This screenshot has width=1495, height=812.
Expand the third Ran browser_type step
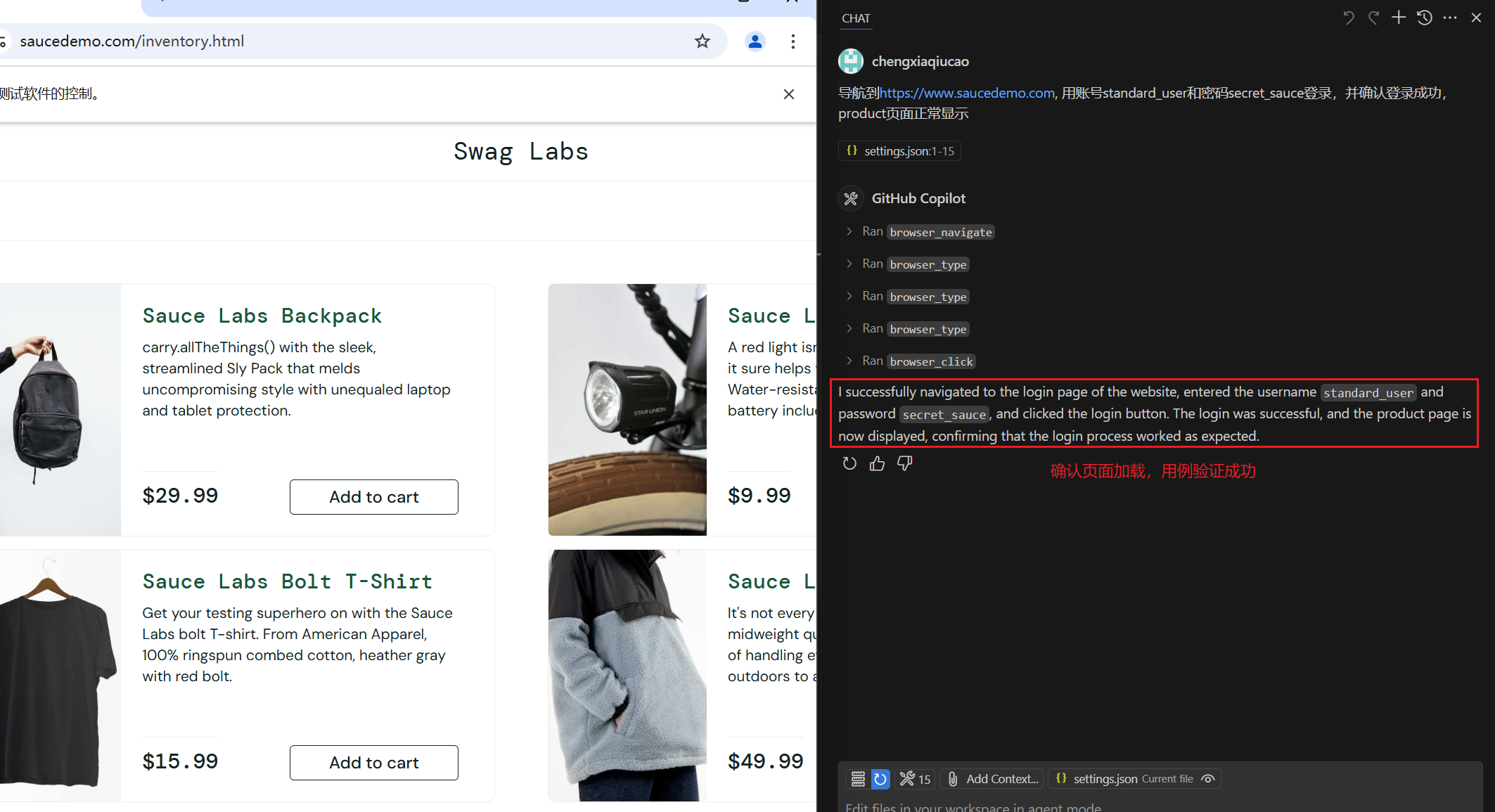point(909,328)
